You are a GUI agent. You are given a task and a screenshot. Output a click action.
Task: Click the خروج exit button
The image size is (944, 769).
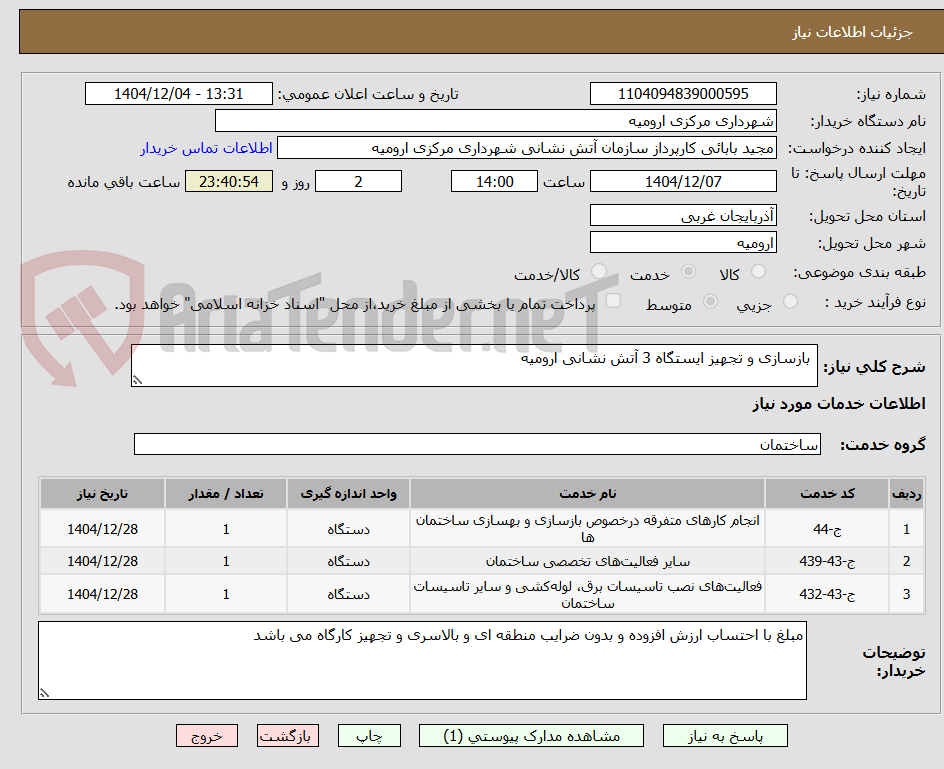pos(206,736)
